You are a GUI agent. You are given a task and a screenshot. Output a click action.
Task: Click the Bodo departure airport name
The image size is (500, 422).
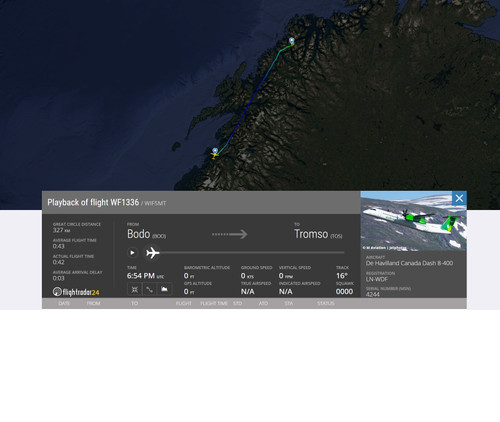pyautogui.click(x=138, y=234)
